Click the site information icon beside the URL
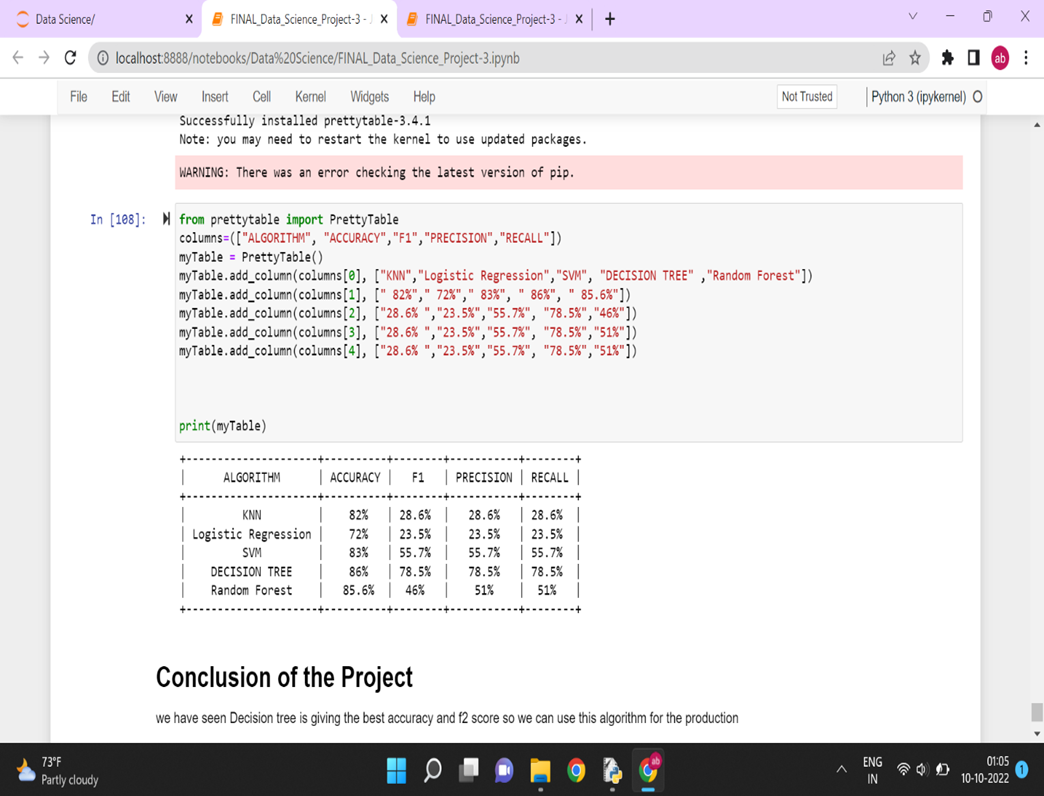The width and height of the screenshot is (1044, 796). pyautogui.click(x=102, y=57)
